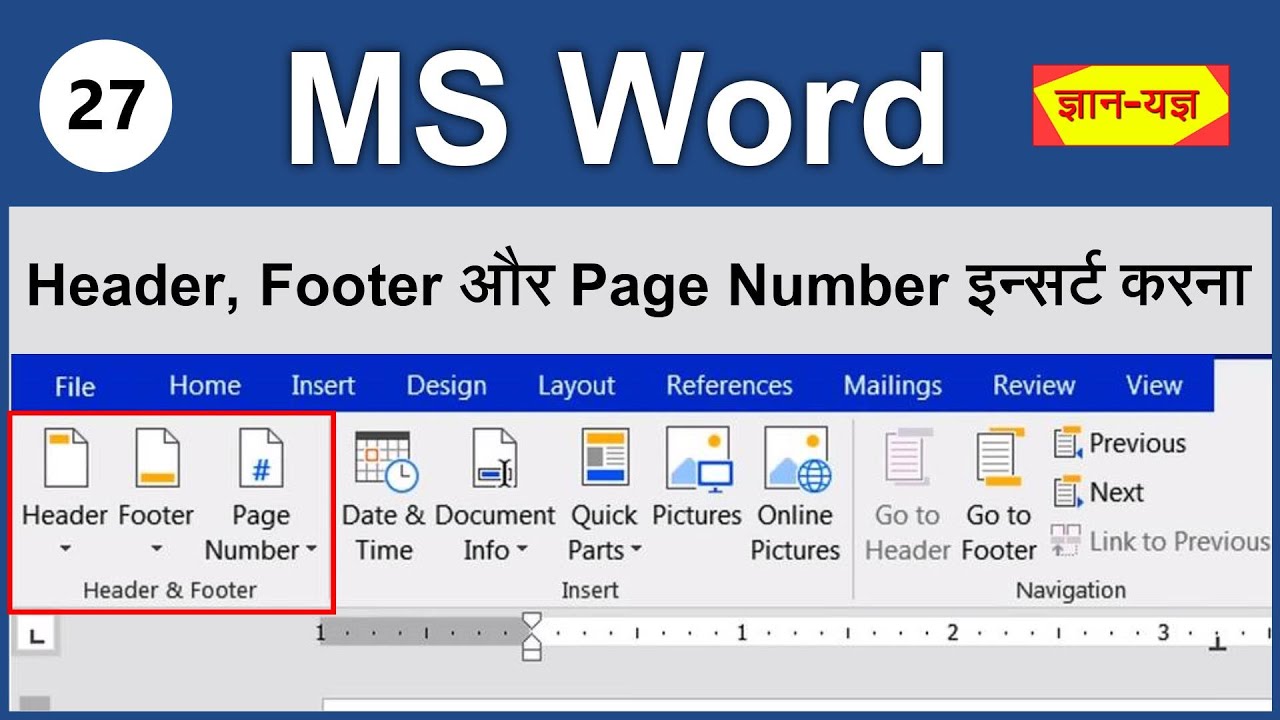Click the Page Number icon
1280x720 pixels.
(261, 457)
